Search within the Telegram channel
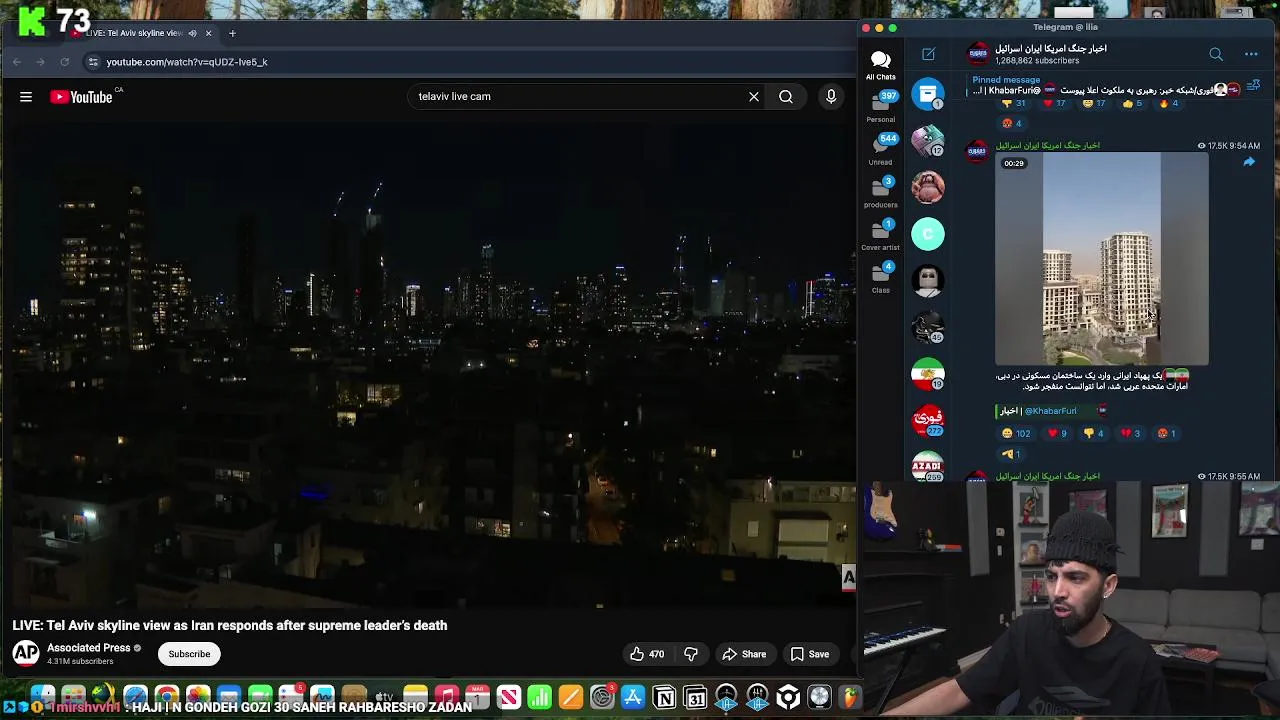 1216,54
